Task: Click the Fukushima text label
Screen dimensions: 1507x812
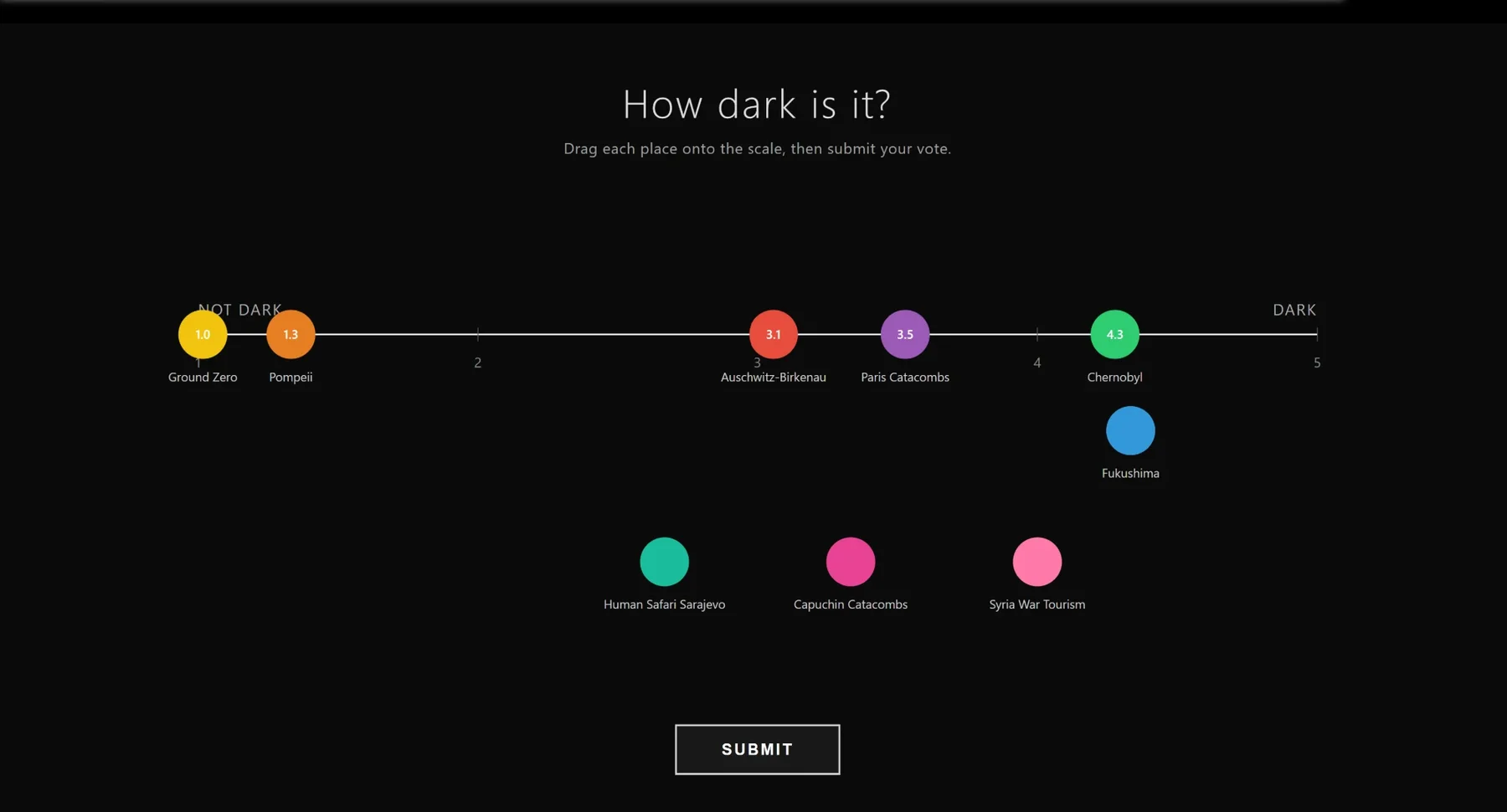Action: point(1130,473)
